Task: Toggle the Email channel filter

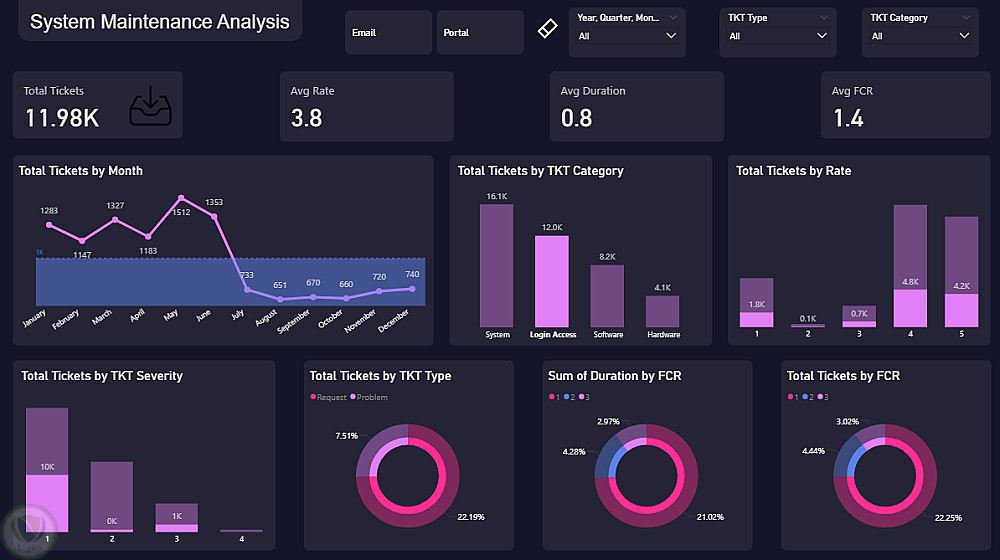Action: 388,33
